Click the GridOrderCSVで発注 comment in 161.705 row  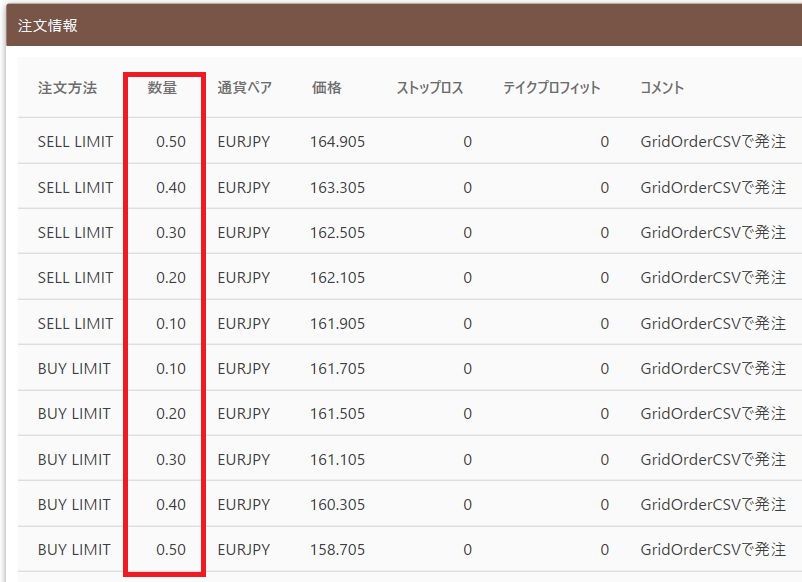click(x=713, y=369)
